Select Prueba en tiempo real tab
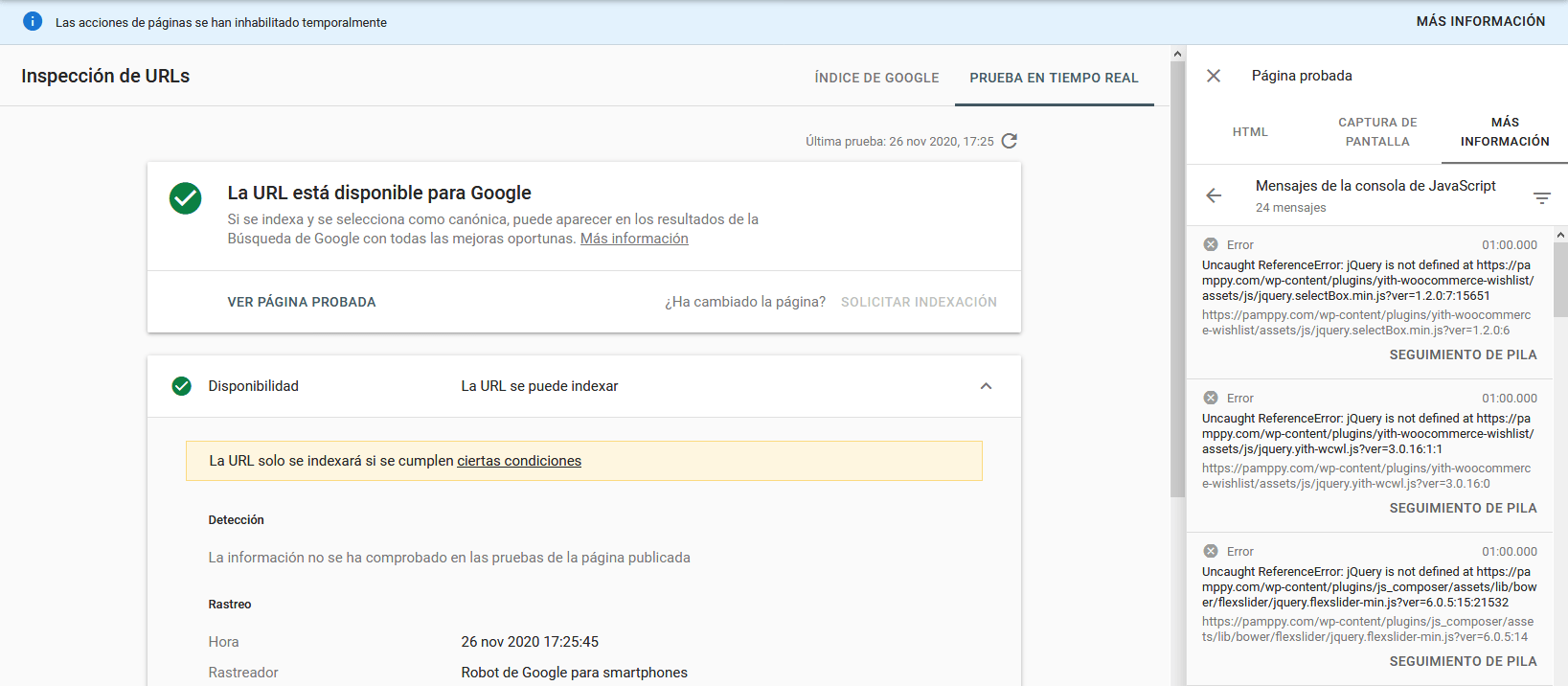 (1054, 78)
